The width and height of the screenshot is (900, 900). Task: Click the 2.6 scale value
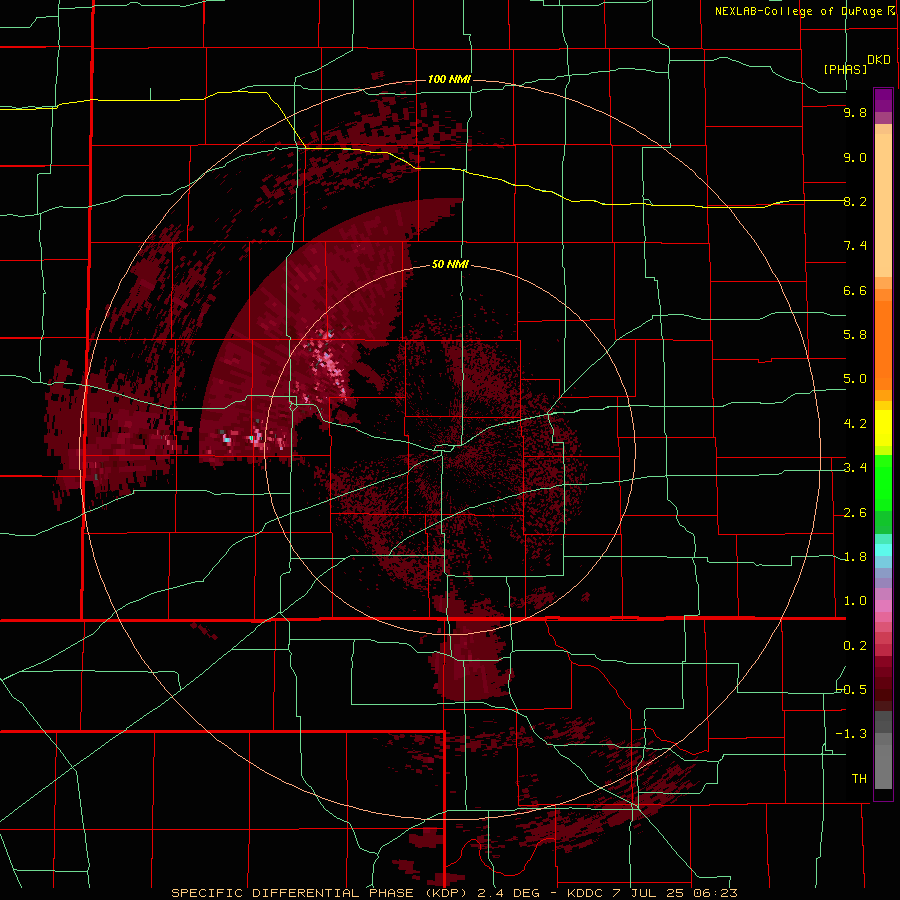point(855,513)
